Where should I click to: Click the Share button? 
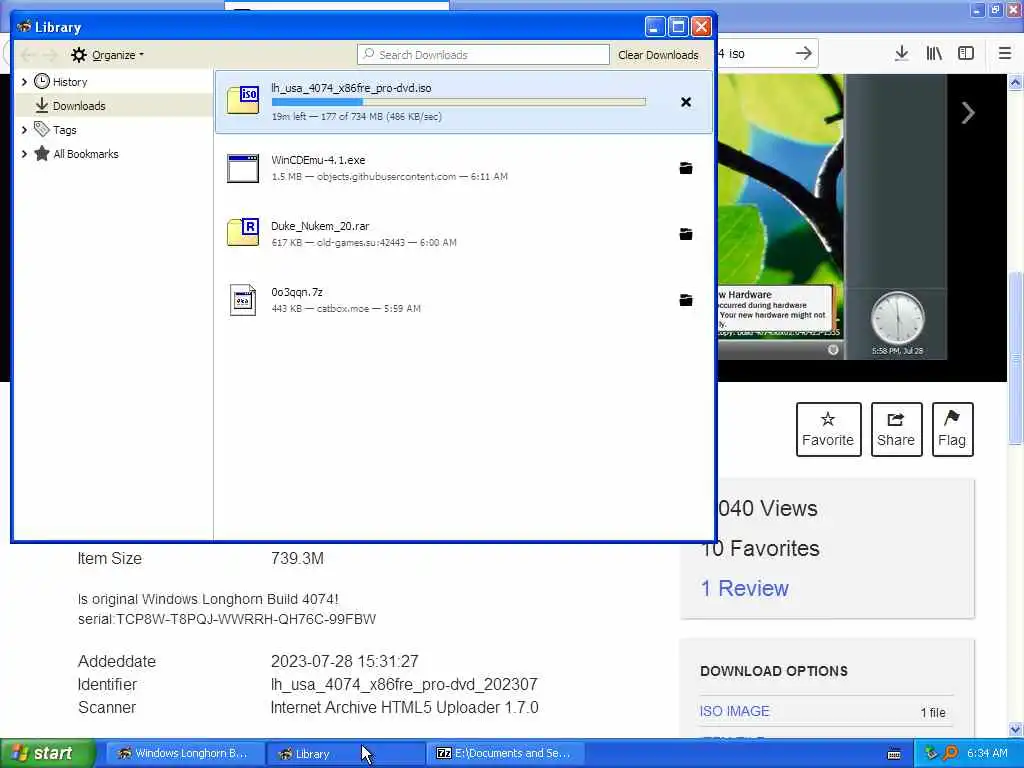coord(896,429)
